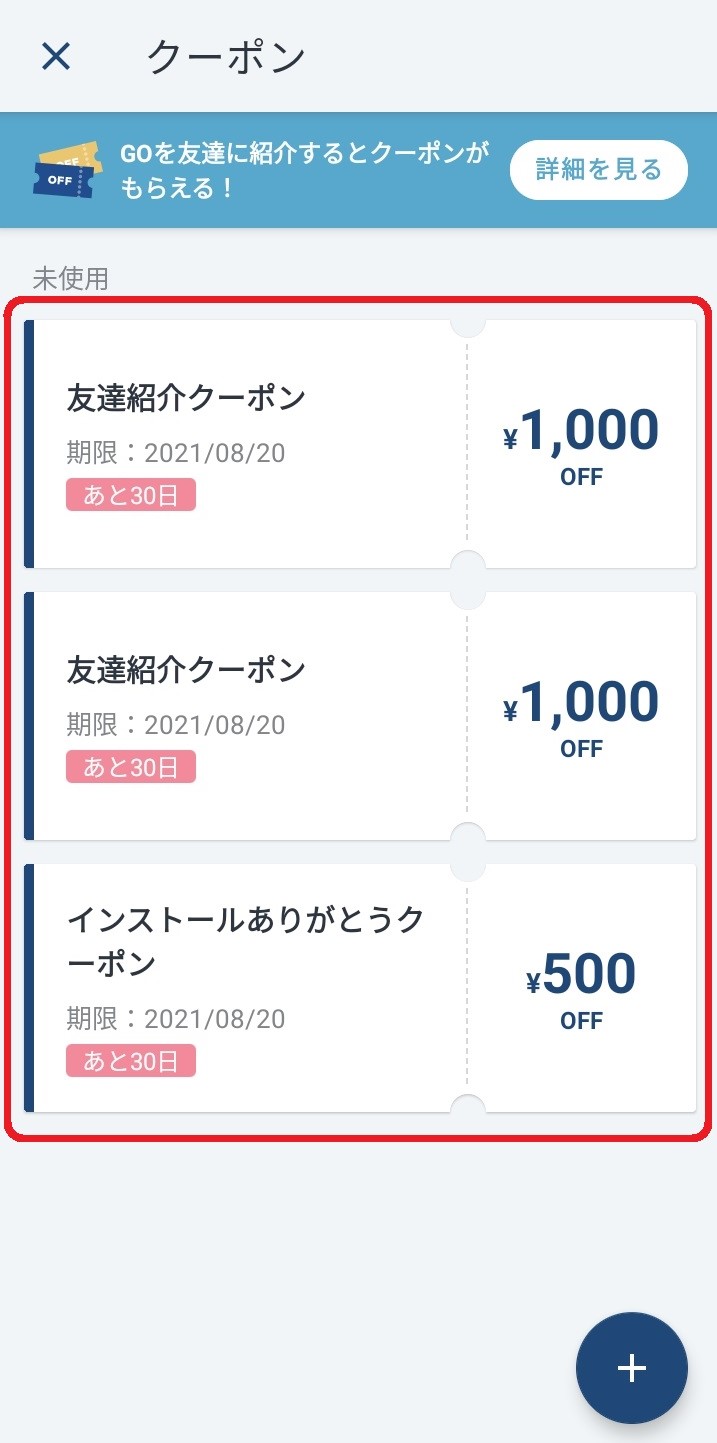The image size is (717, 1443).
Task: Tap the plus button to add a coupon
Action: click(x=631, y=1368)
